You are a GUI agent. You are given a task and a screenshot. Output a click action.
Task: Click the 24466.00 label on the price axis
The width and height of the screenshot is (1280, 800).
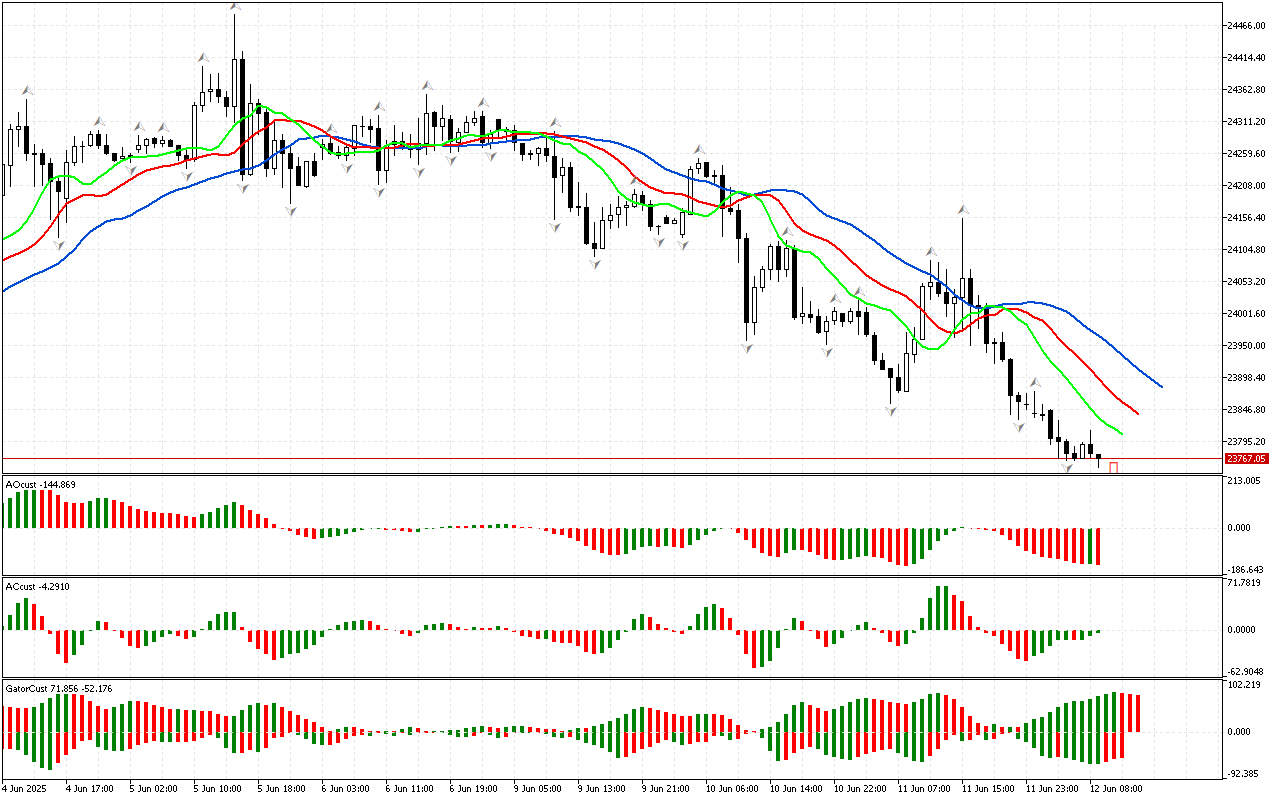[x=1252, y=25]
